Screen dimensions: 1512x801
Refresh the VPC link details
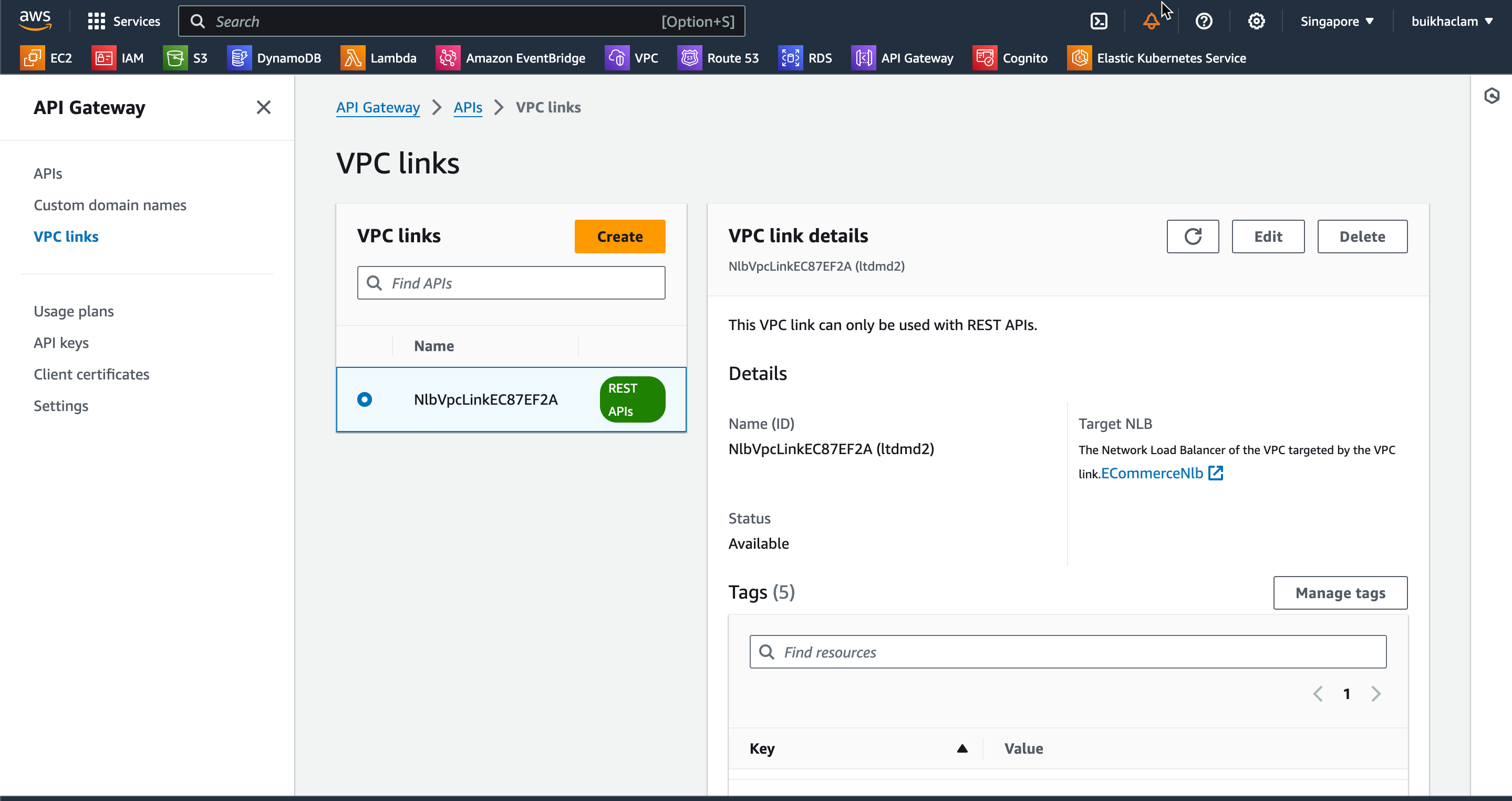1193,236
